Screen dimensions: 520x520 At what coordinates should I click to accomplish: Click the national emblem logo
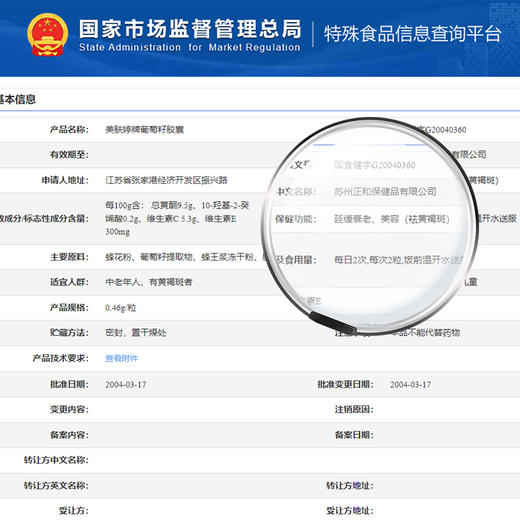(x=47, y=35)
